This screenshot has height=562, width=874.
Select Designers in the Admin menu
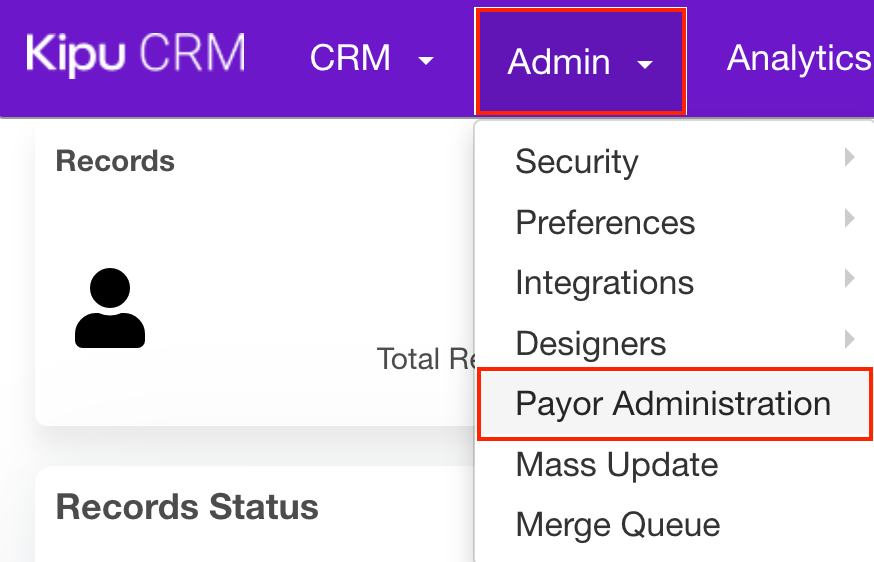[x=590, y=344]
